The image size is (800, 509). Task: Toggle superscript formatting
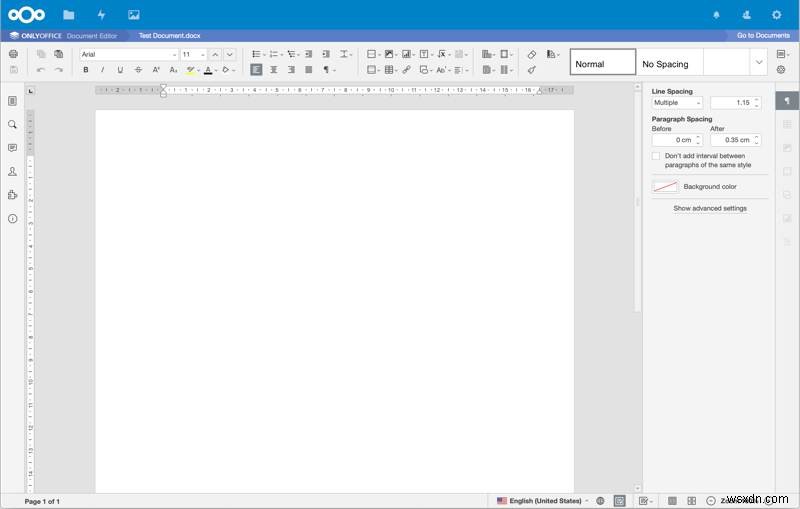pos(156,70)
